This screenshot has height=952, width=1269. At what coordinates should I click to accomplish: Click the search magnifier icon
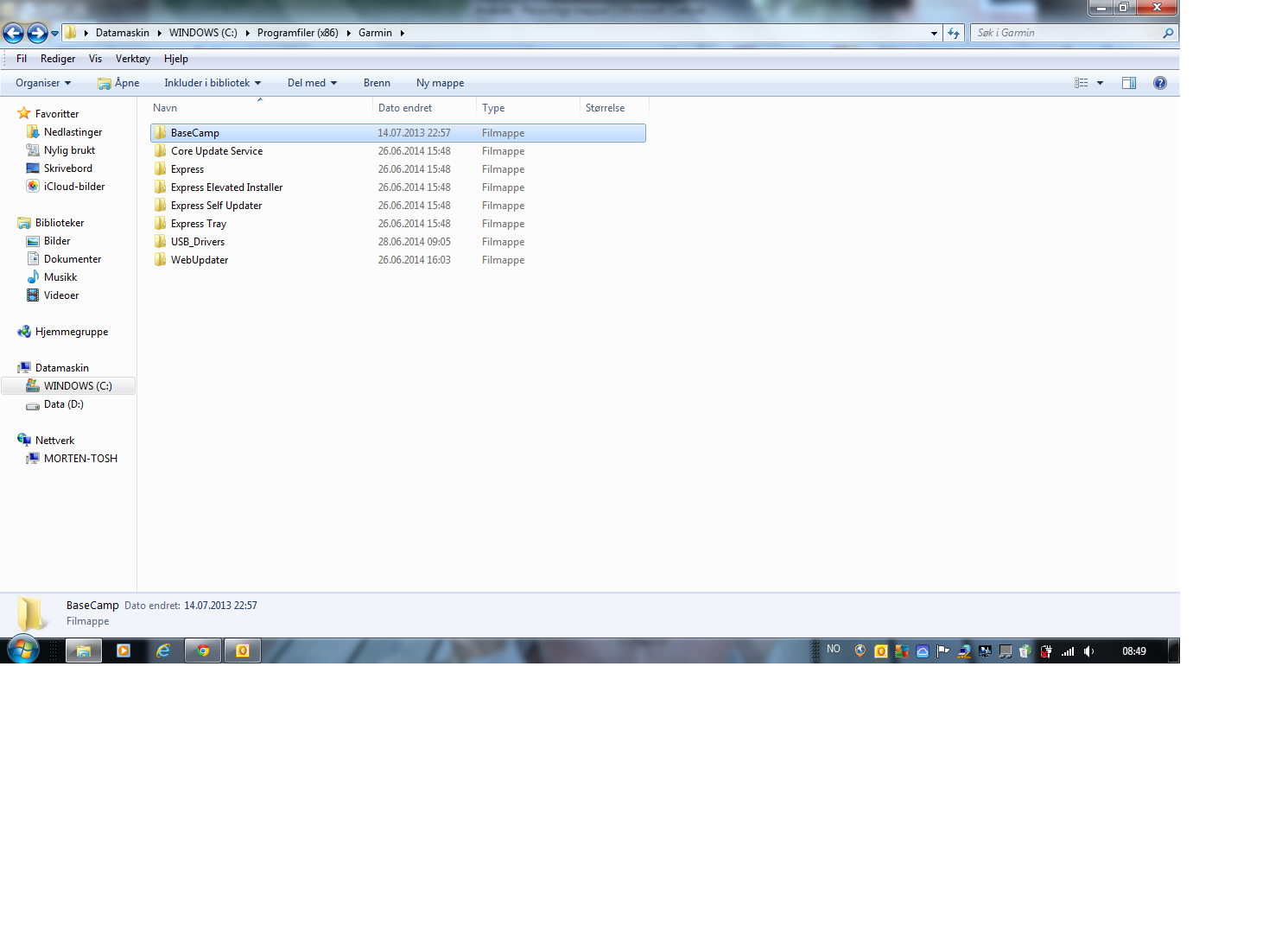(x=1169, y=33)
